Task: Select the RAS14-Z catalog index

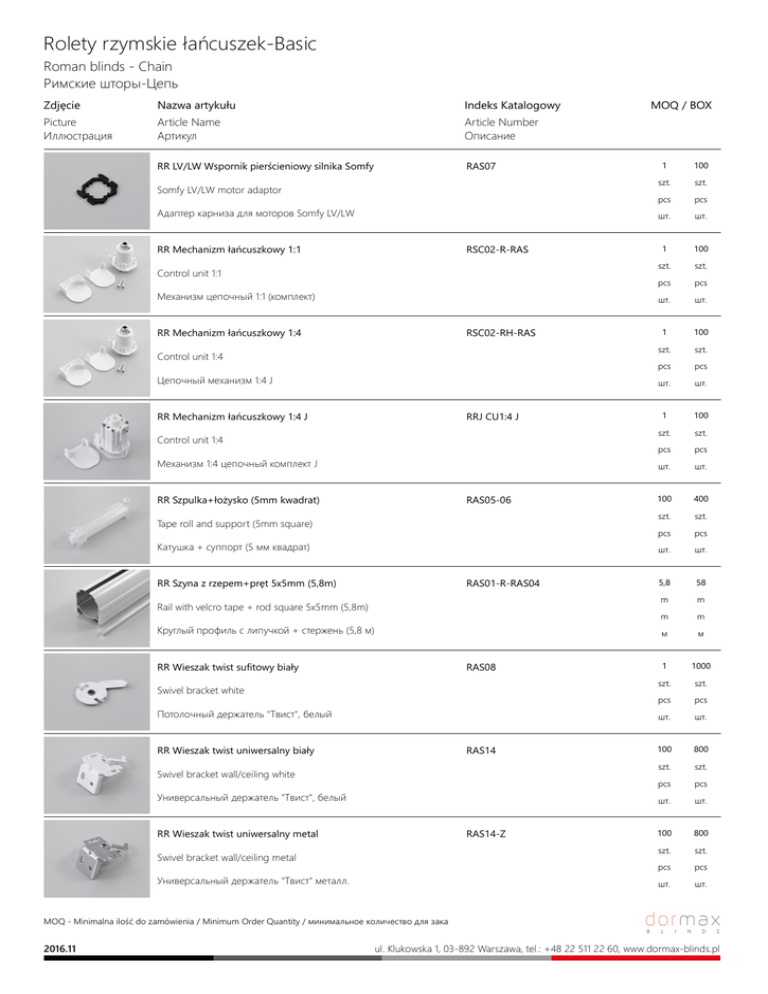Action: coord(486,834)
